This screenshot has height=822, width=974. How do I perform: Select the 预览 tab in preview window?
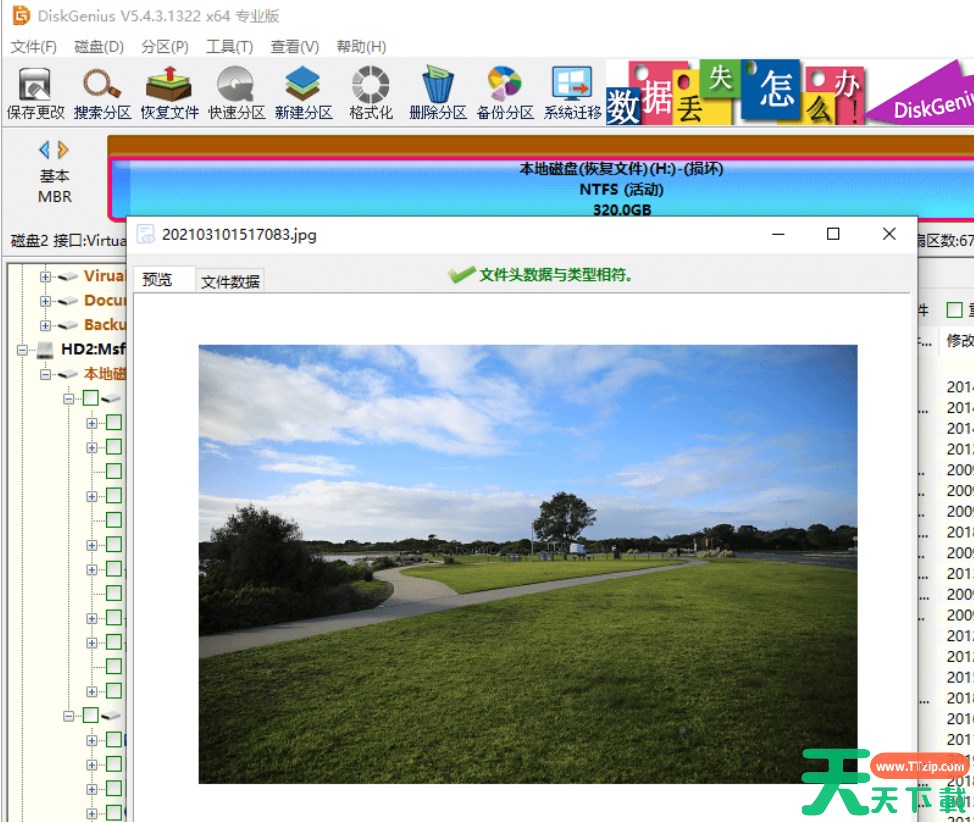157,280
